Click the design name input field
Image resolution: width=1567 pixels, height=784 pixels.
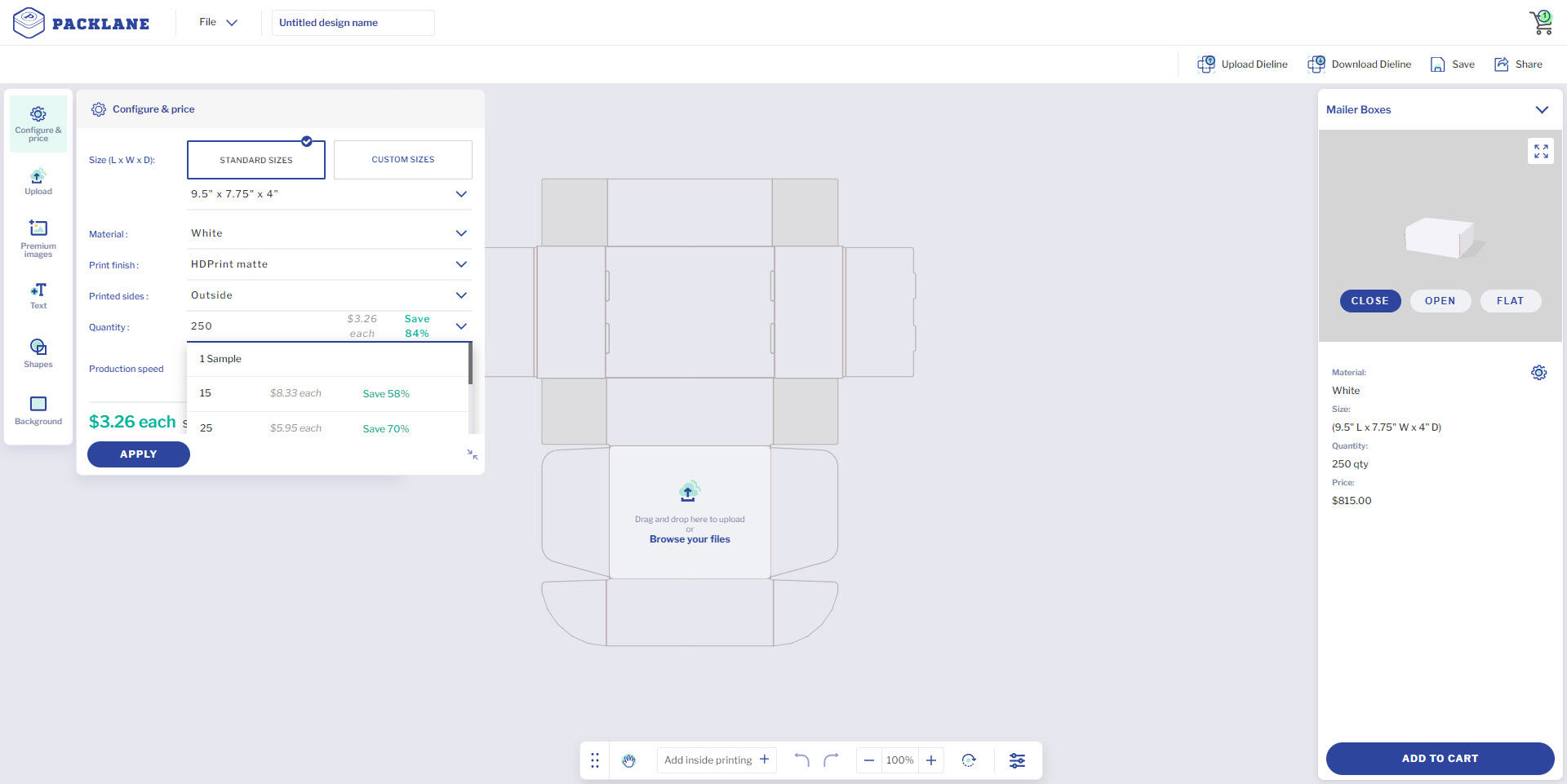pyautogui.click(x=353, y=23)
